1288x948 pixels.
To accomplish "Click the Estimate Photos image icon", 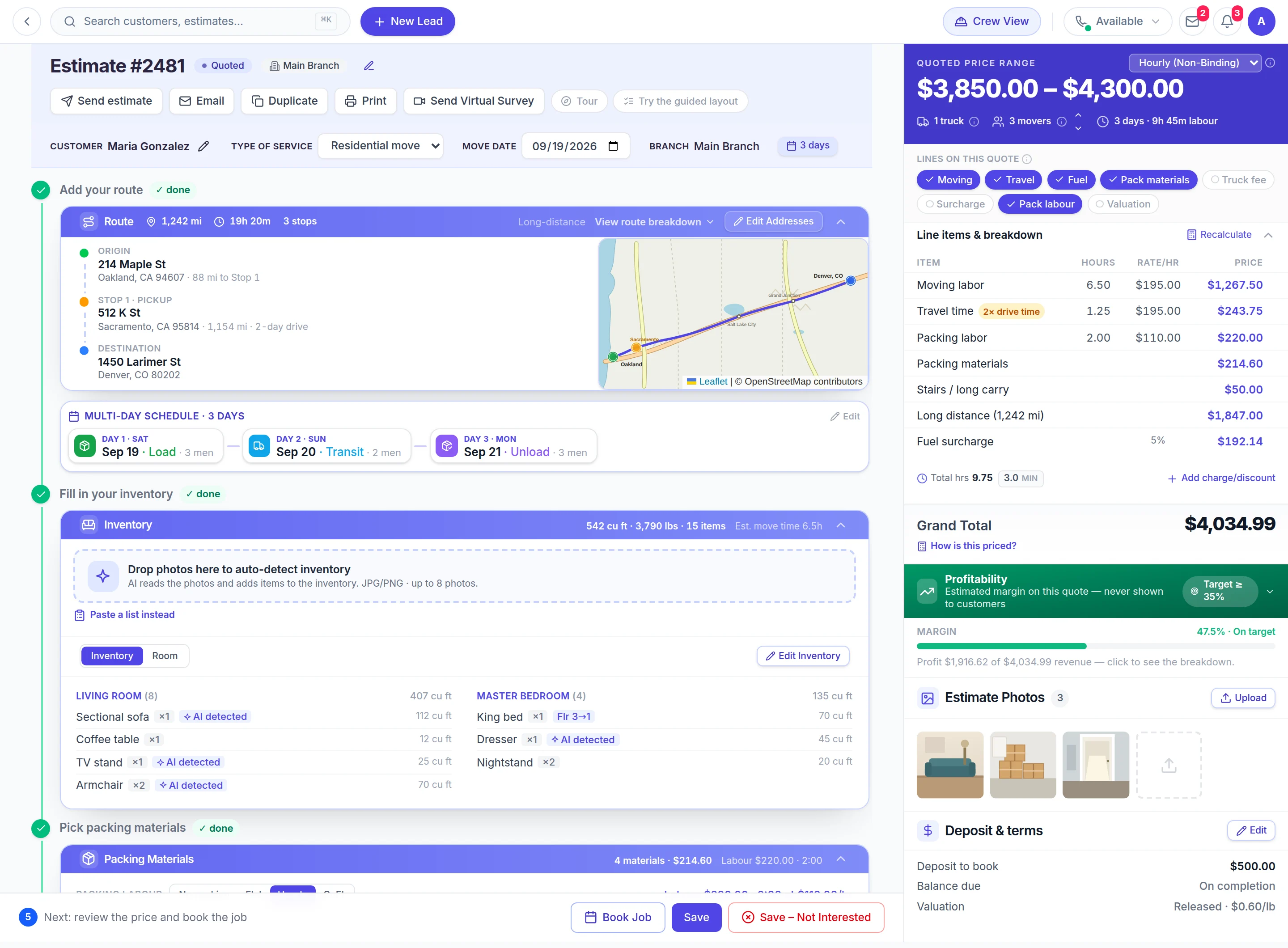I will pyautogui.click(x=928, y=698).
